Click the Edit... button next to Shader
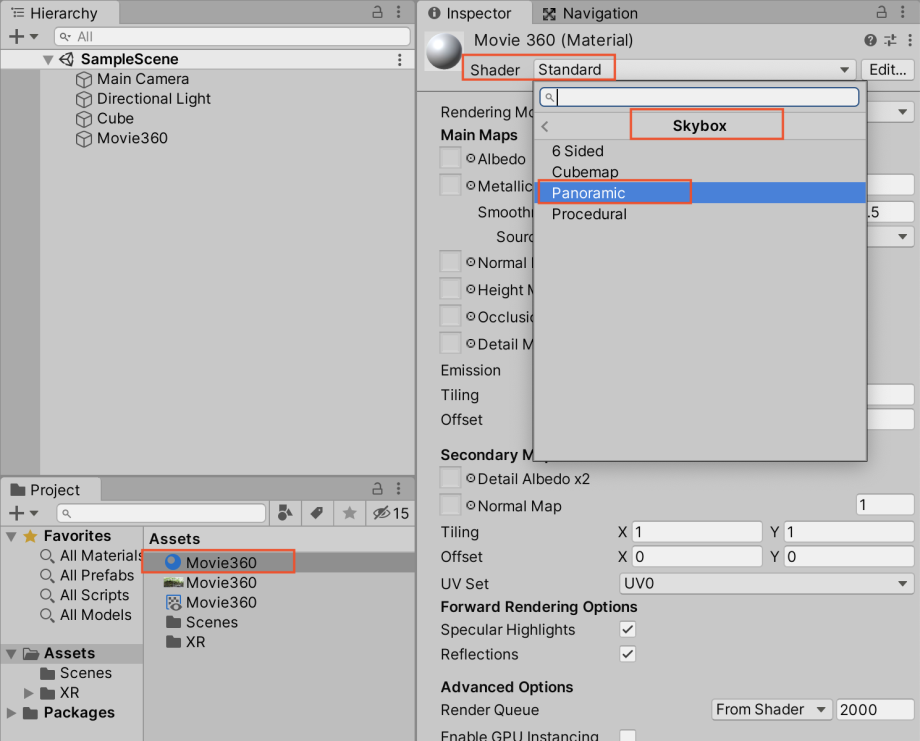 click(x=886, y=69)
